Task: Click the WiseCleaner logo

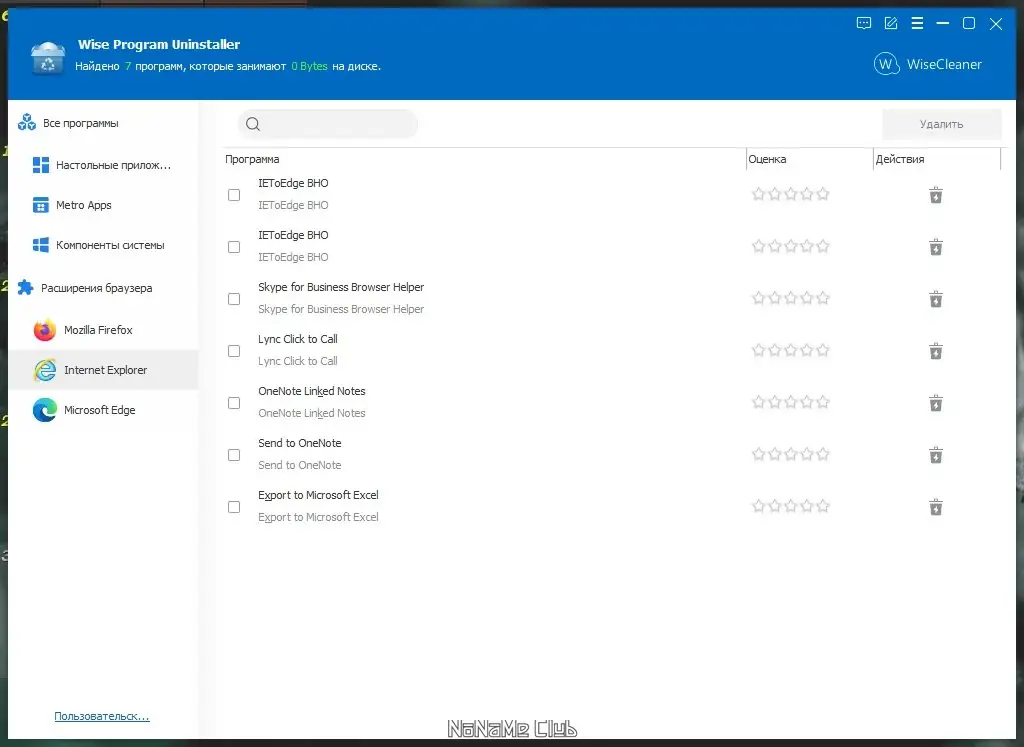Action: [927, 64]
